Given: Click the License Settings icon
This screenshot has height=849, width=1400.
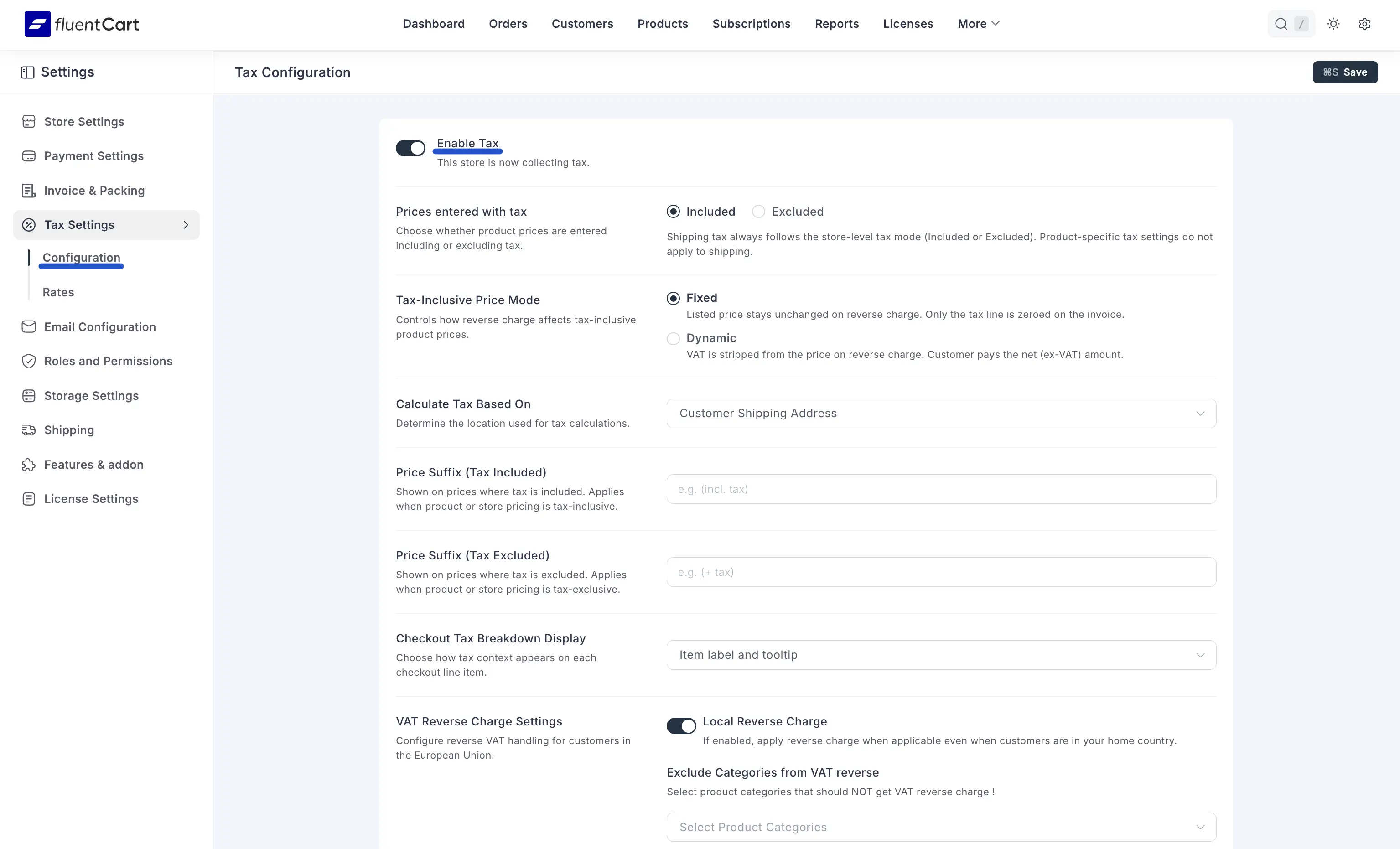Looking at the screenshot, I should (x=28, y=499).
